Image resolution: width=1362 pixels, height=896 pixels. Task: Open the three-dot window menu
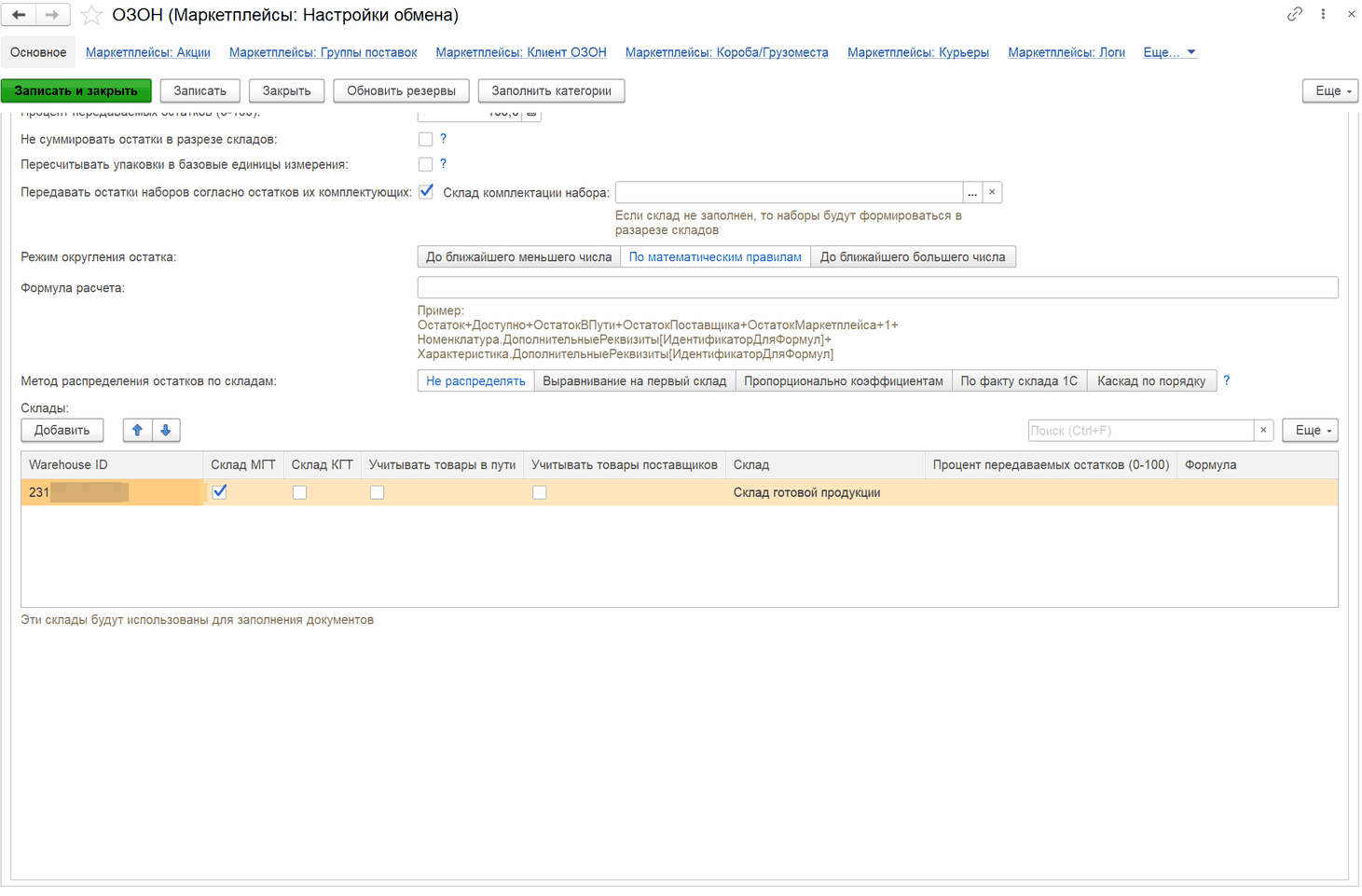[1323, 14]
